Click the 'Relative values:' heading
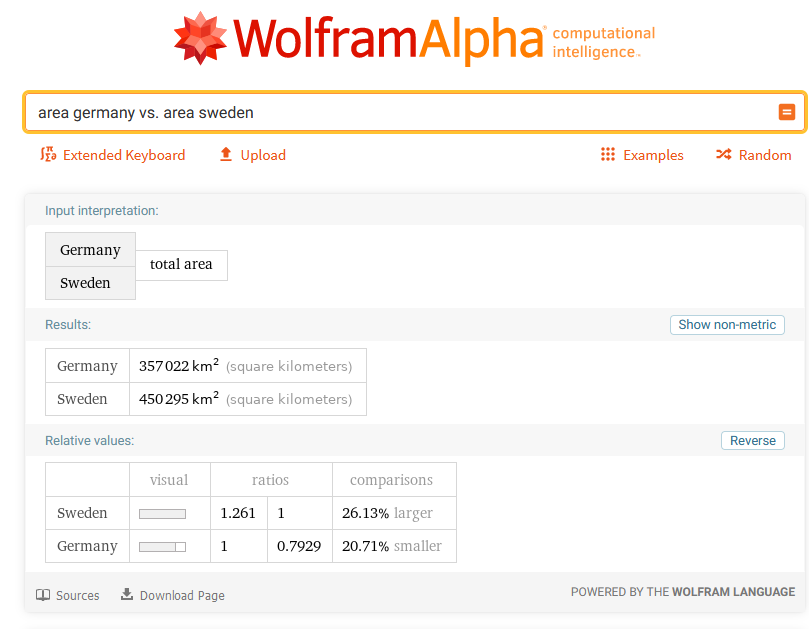809x629 pixels. (89, 441)
